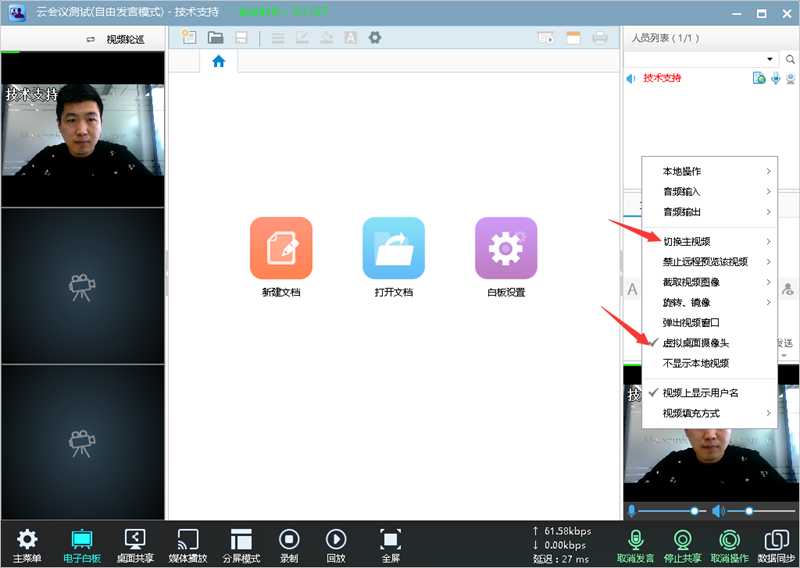The width and height of the screenshot is (800, 568).
Task: Uncheck 虚拟桌面摄像头 option
Action: [709, 343]
